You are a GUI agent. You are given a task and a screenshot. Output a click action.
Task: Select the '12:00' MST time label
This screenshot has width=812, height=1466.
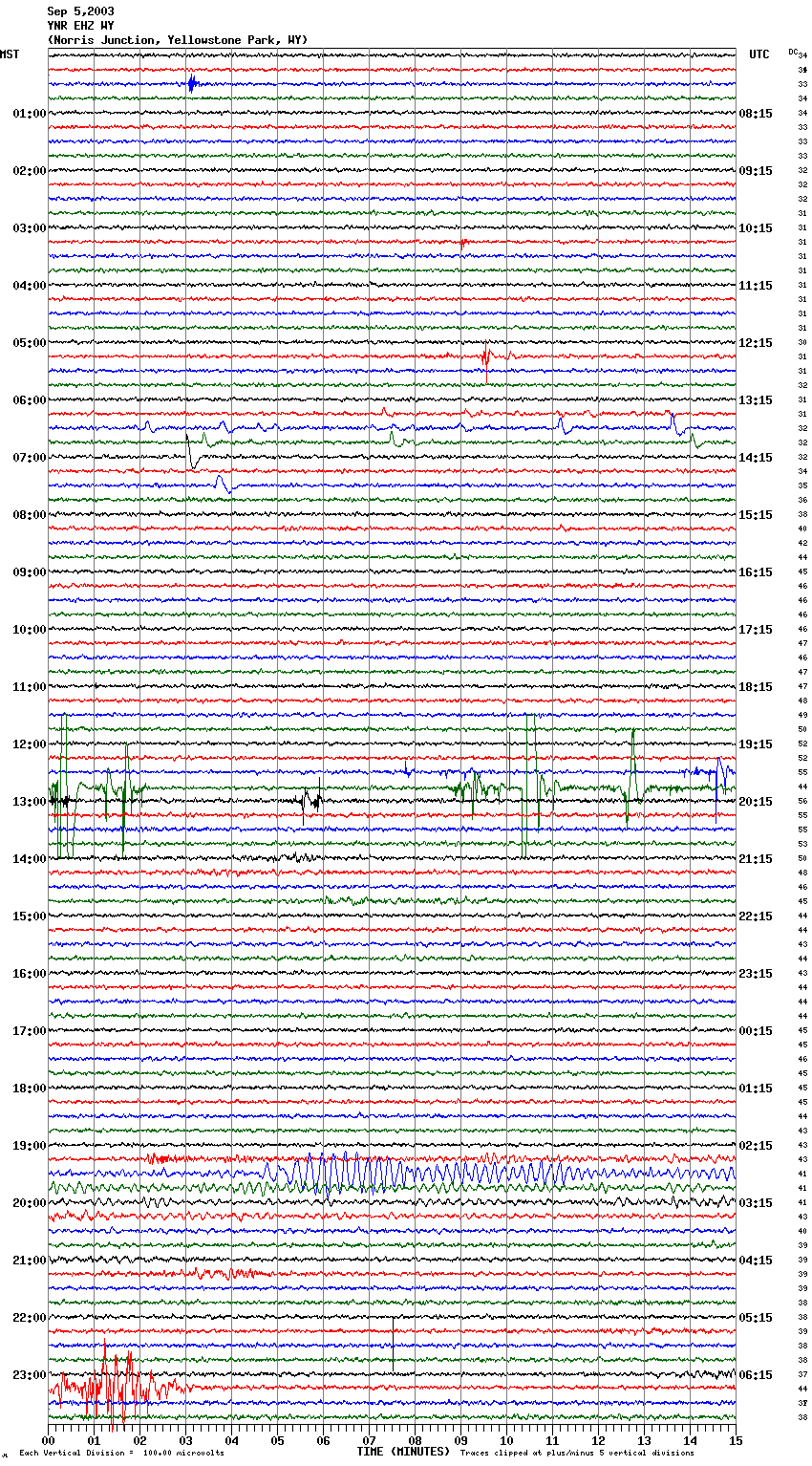pyautogui.click(x=30, y=744)
